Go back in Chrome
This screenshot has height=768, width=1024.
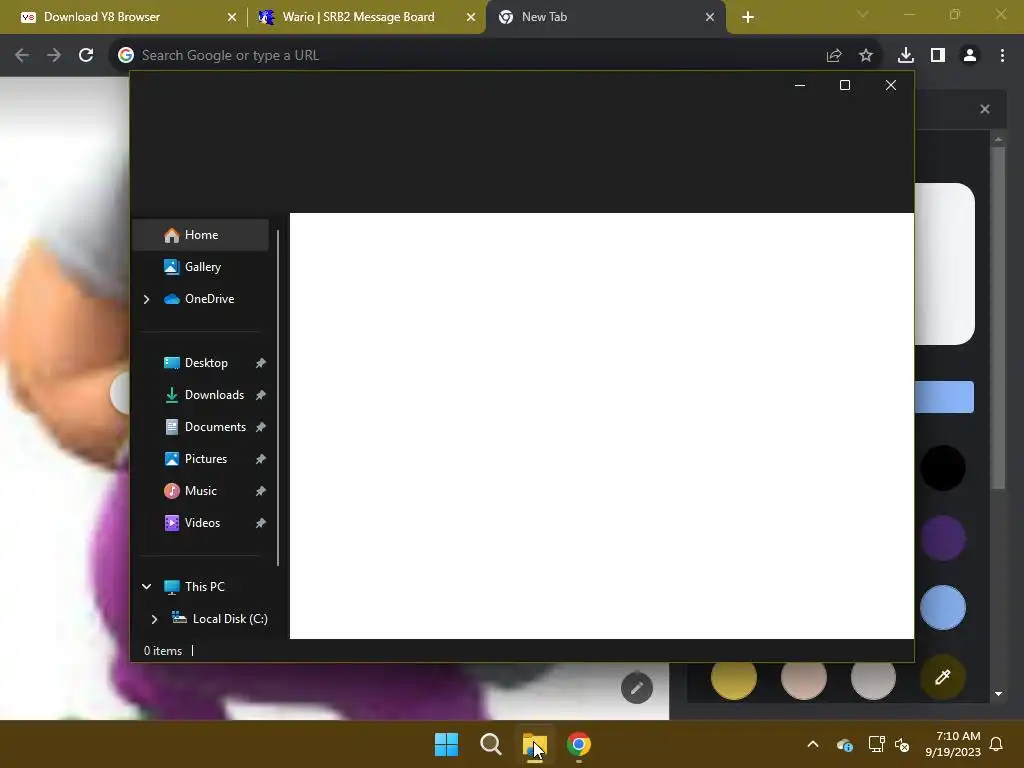coord(22,56)
